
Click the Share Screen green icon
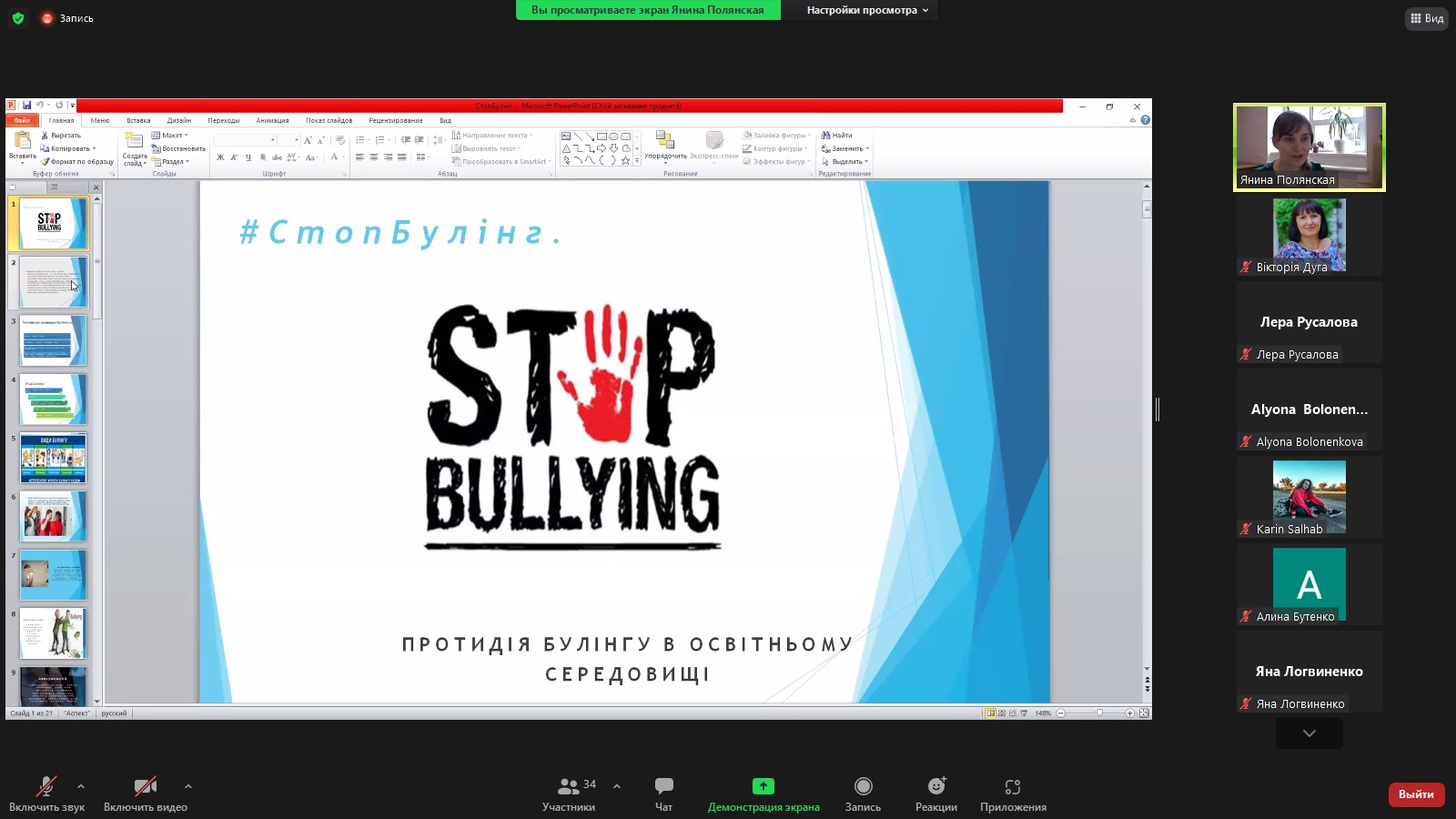click(763, 786)
